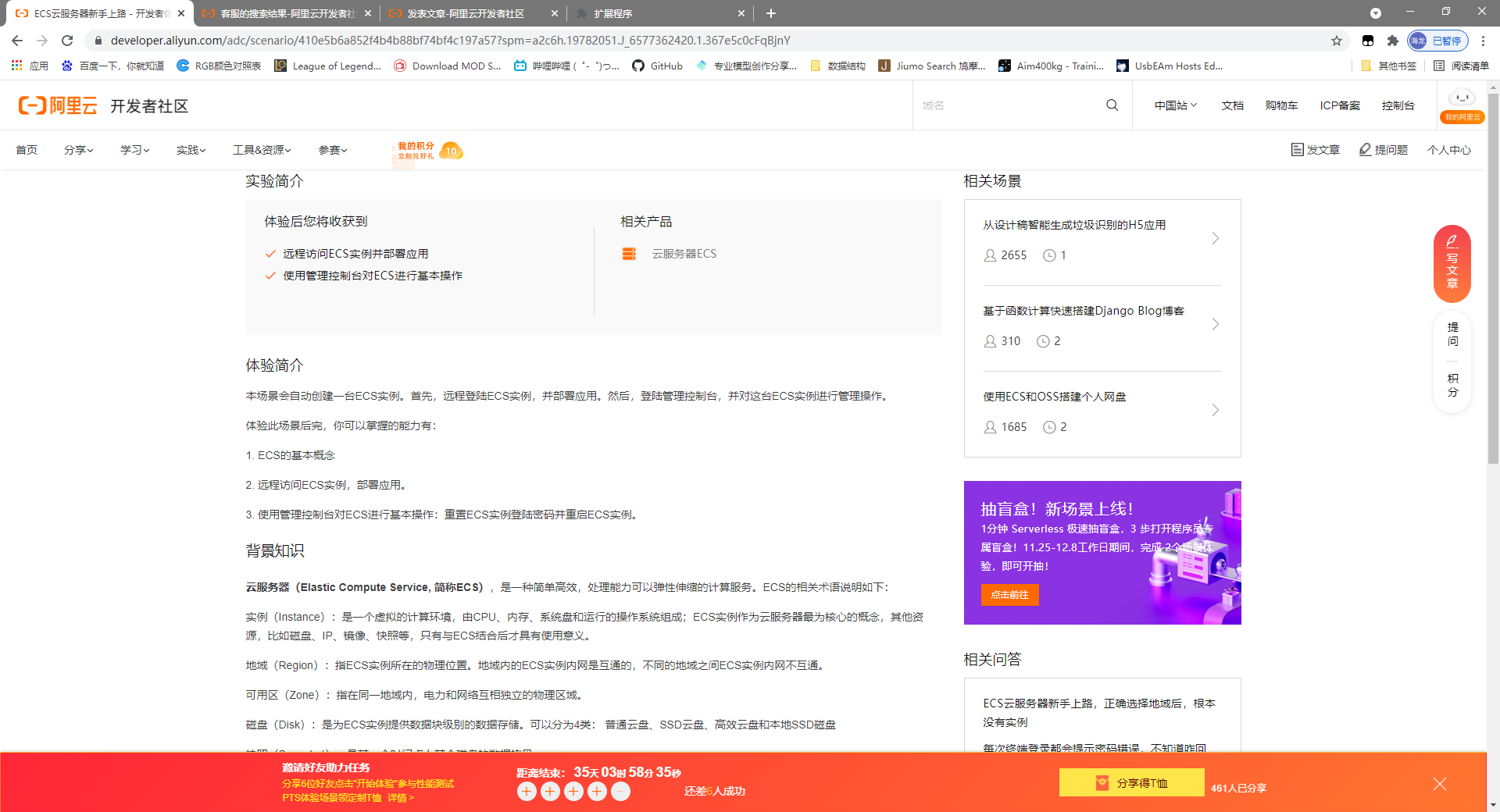Click the 云服务器ECS product icon

[629, 254]
